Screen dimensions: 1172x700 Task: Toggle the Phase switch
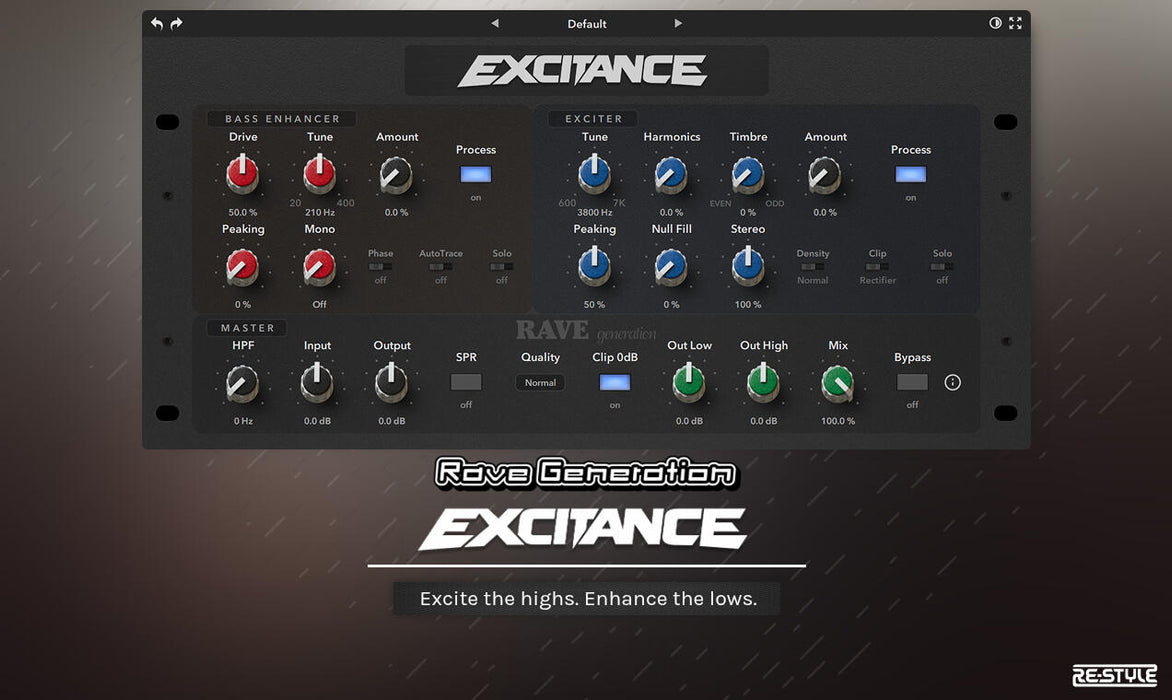(x=380, y=267)
